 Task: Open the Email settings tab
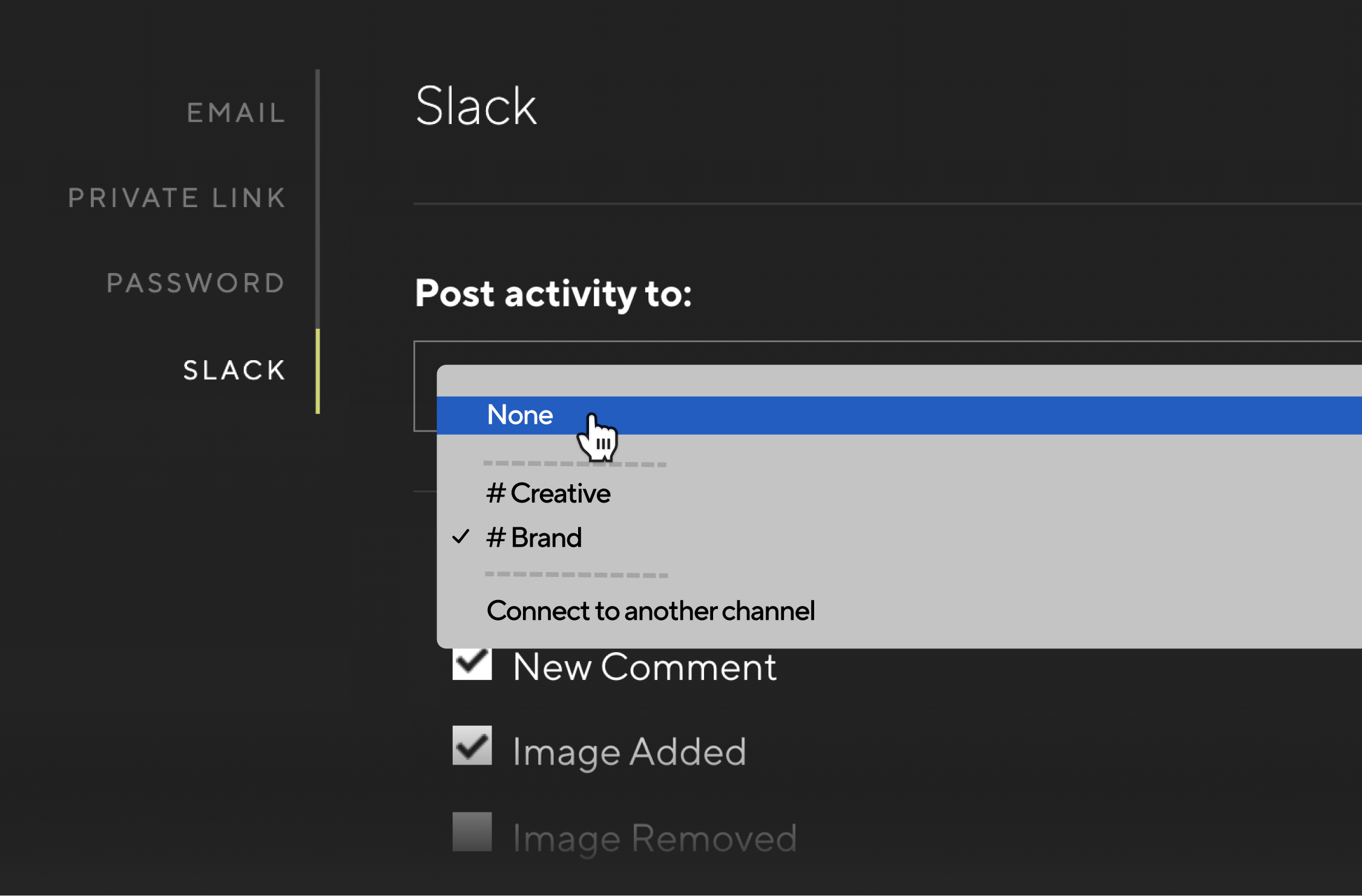pos(236,113)
